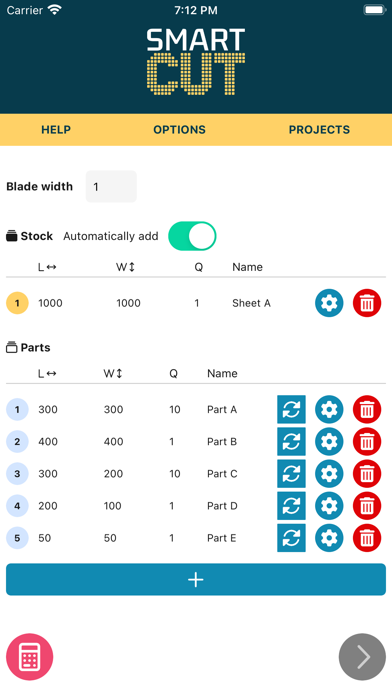
Task: Click the Part B name
Action: click(222, 442)
